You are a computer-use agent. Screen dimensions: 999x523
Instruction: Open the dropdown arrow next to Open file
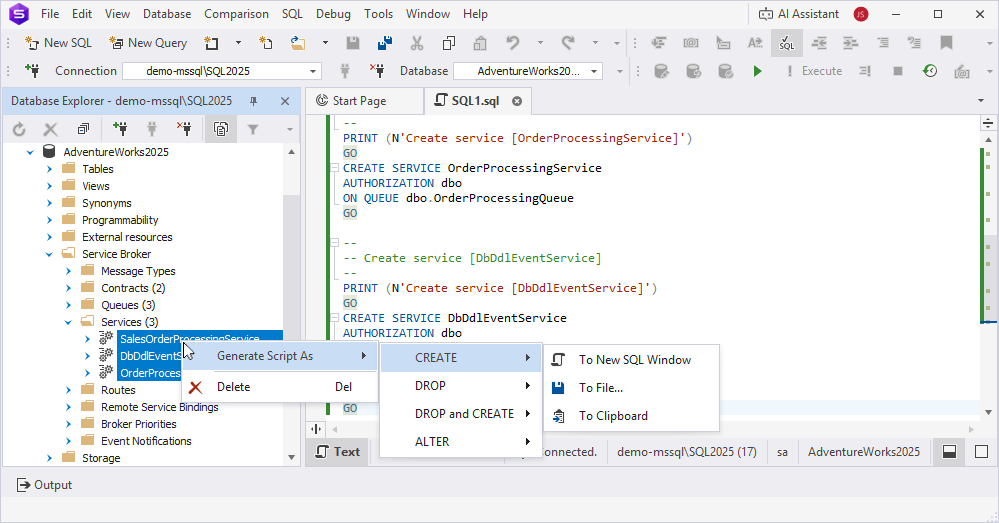coord(325,43)
